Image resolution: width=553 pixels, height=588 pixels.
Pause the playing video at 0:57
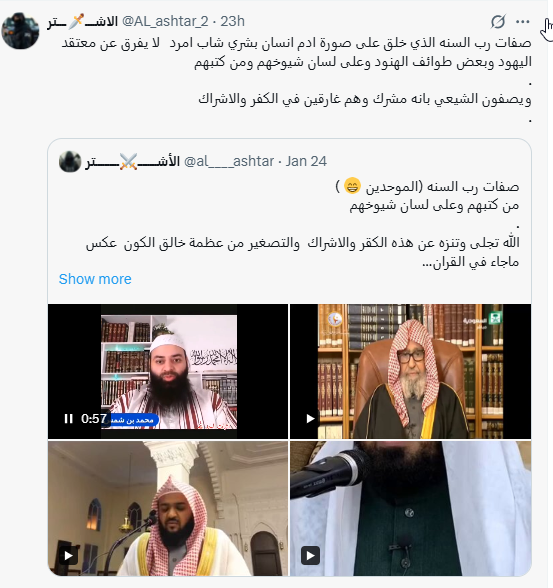point(68,419)
